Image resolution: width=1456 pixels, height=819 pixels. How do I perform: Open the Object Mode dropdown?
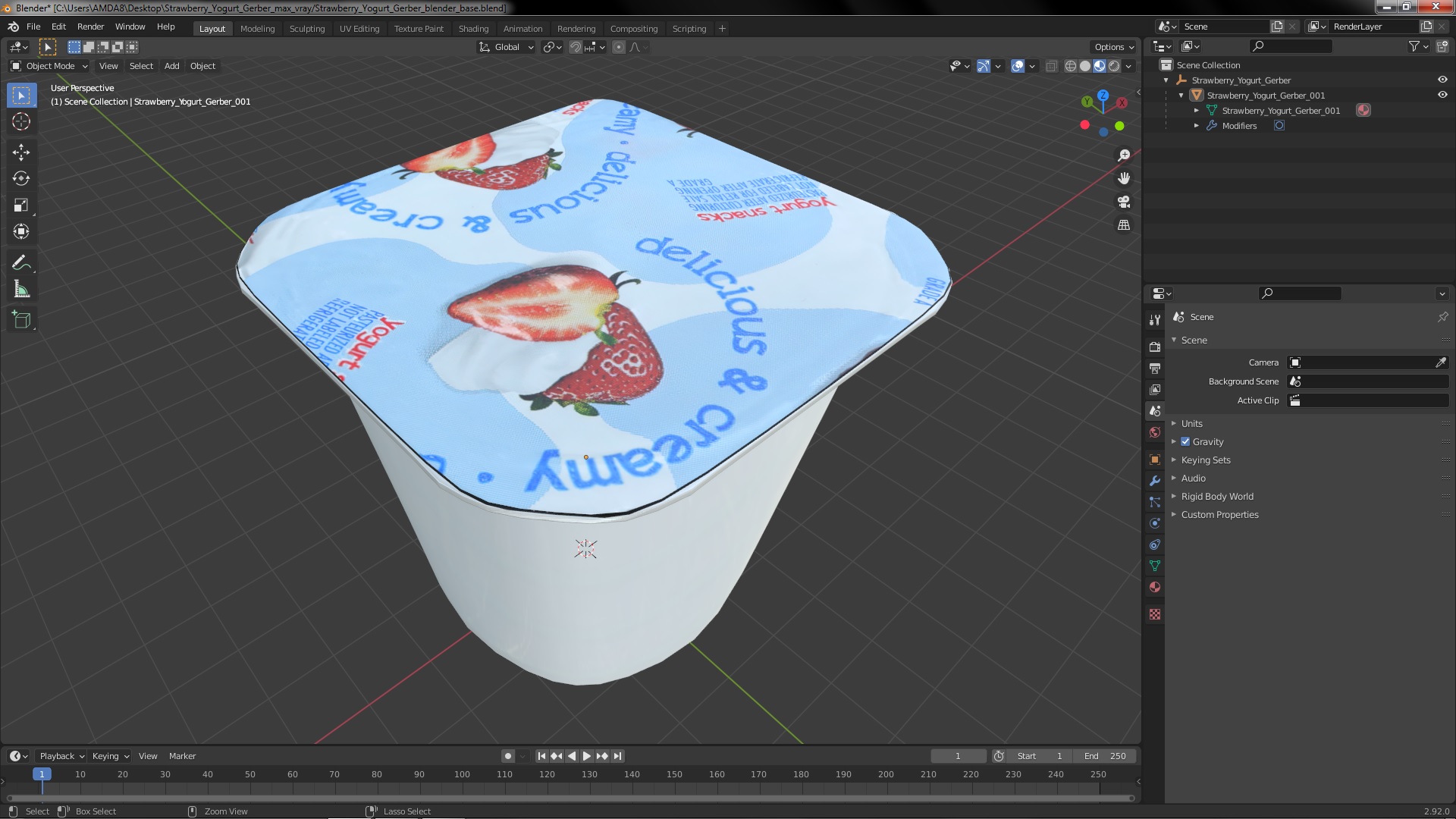click(49, 66)
